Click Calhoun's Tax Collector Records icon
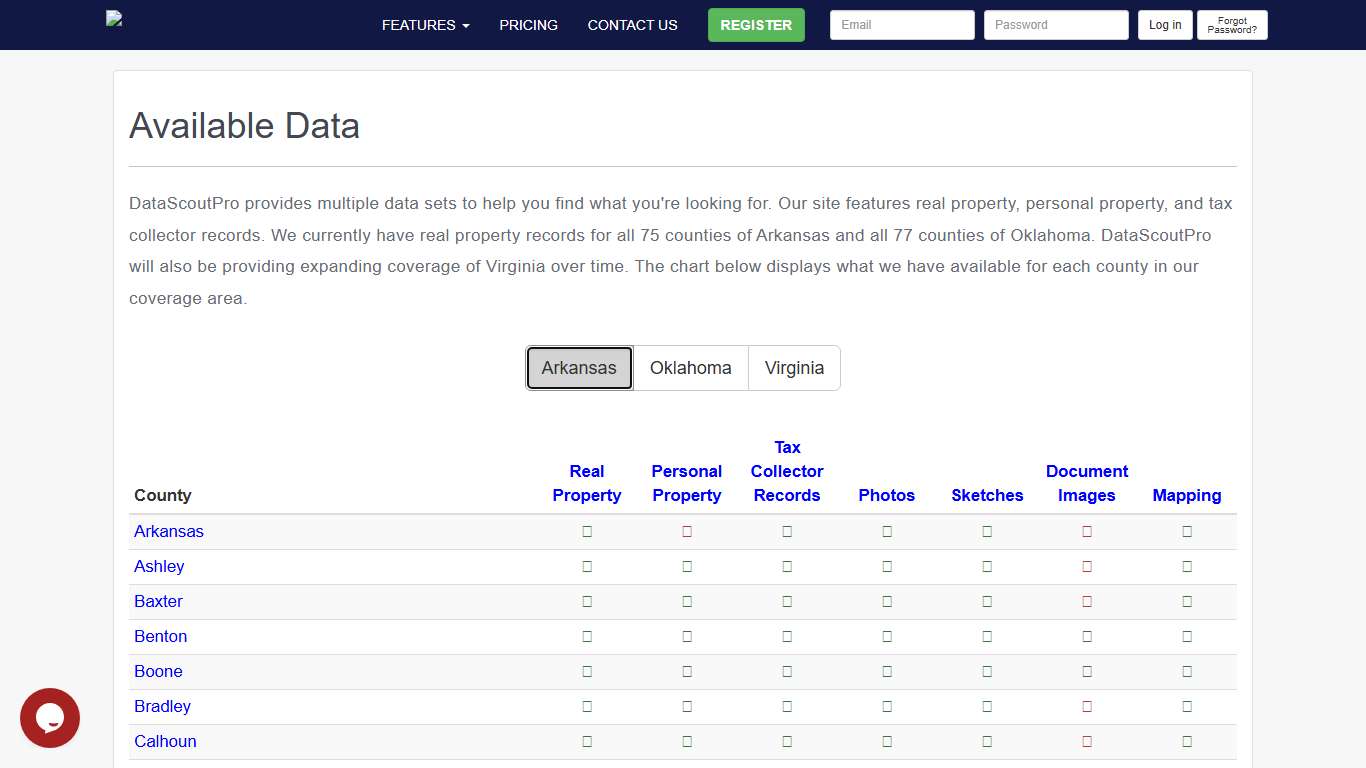The image size is (1366, 768). 787,741
